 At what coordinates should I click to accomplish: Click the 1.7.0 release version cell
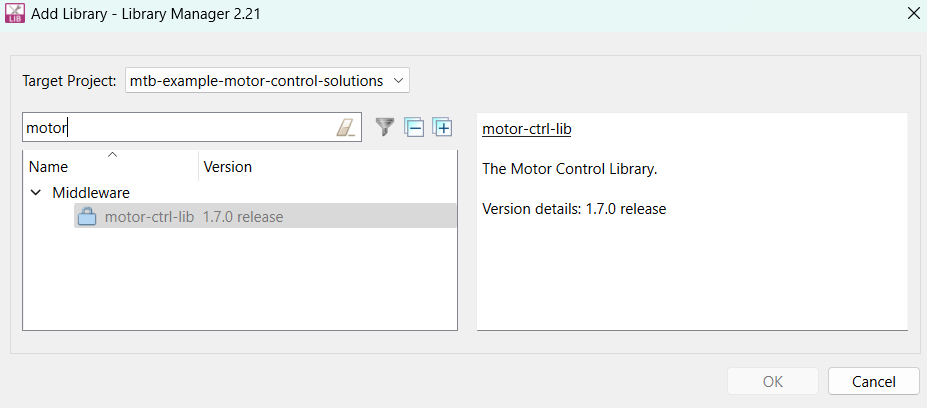pyautogui.click(x=243, y=217)
